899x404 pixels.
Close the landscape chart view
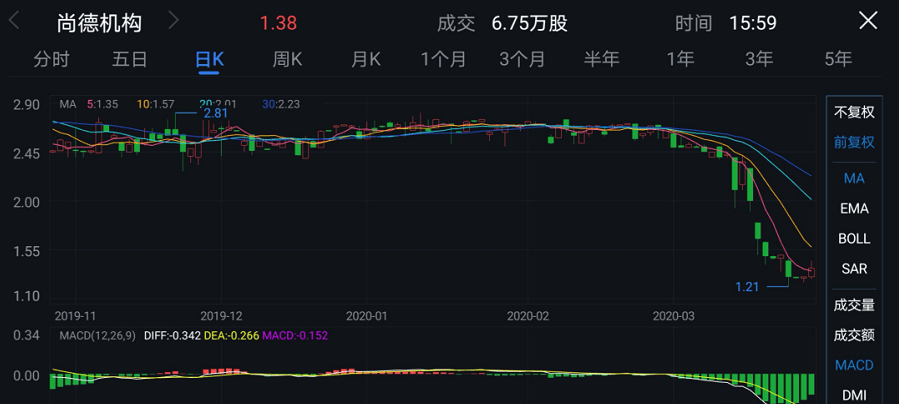(x=867, y=21)
